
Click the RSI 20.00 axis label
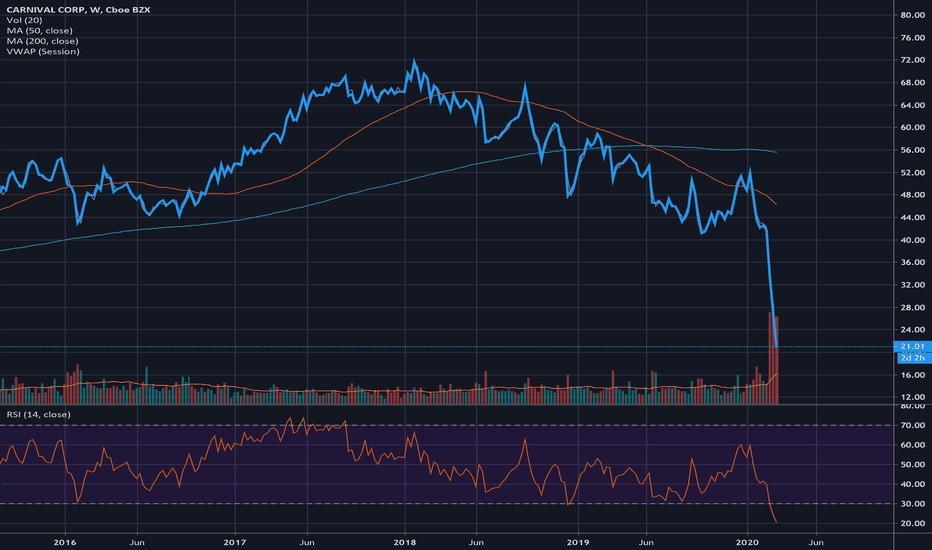coord(912,523)
